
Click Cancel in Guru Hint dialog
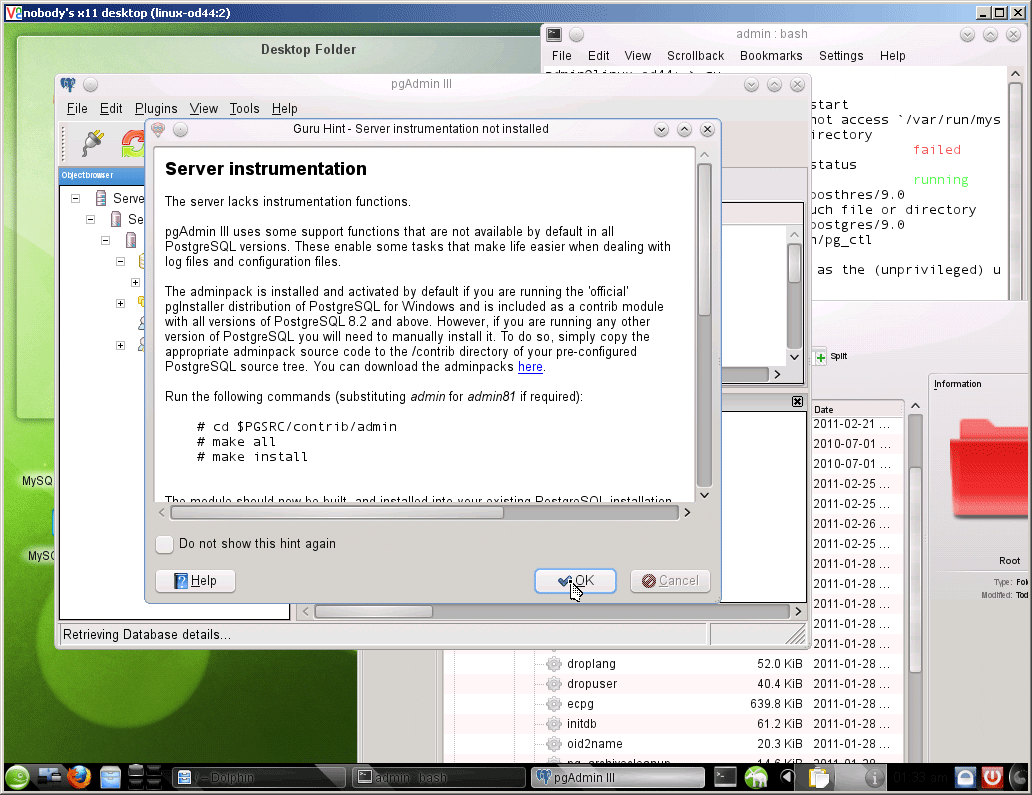click(x=670, y=580)
